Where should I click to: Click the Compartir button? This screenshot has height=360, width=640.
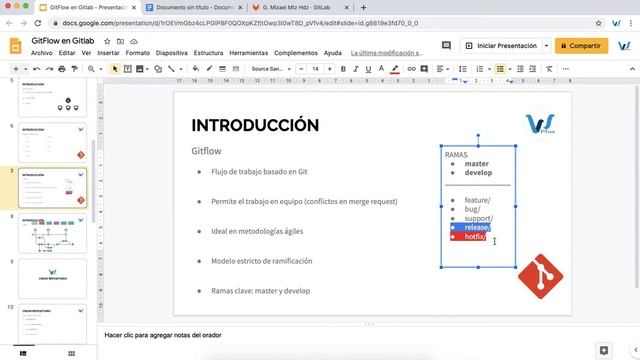pos(581,46)
